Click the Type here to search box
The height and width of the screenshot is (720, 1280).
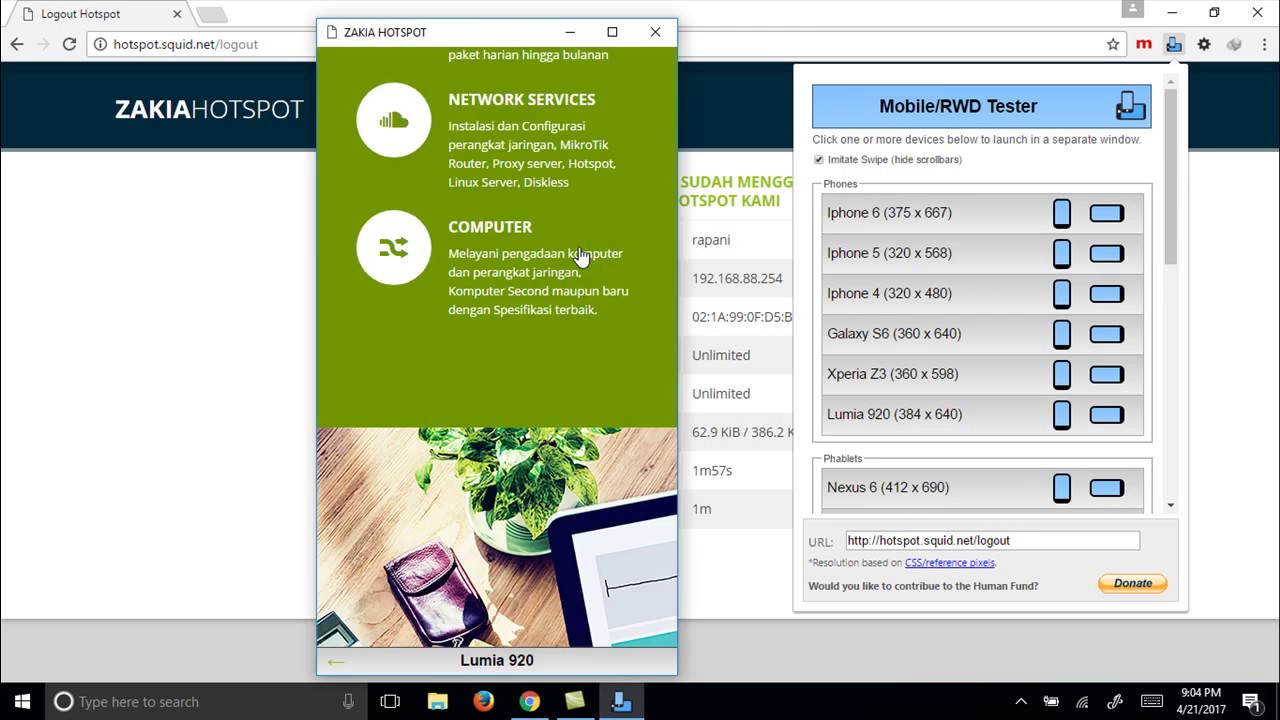click(208, 702)
